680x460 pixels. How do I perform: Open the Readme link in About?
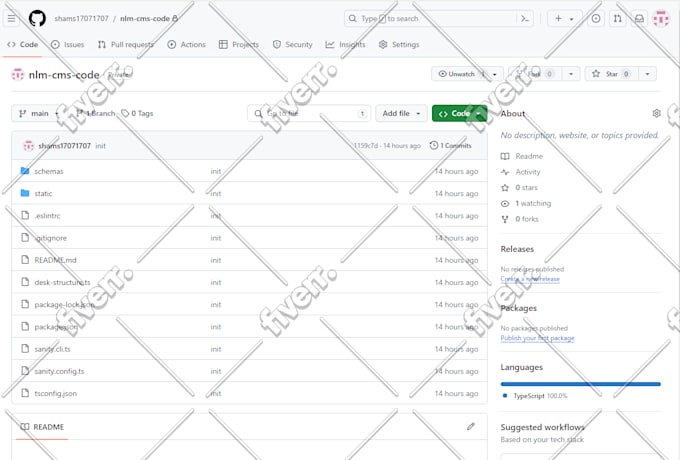[x=522, y=156]
